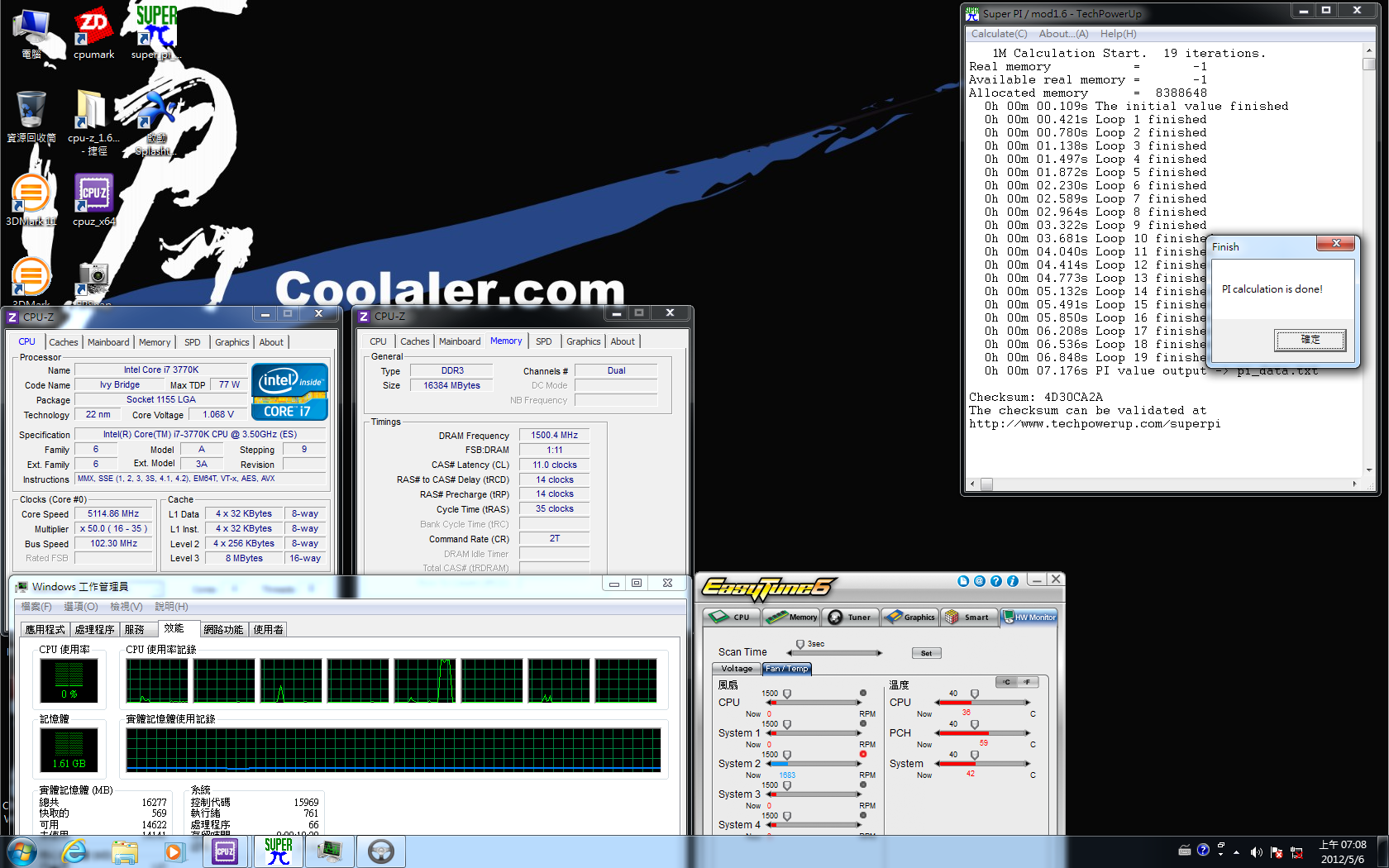The width and height of the screenshot is (1389, 868).
Task: Open the cpumark desktop shortcut
Action: coord(93,34)
